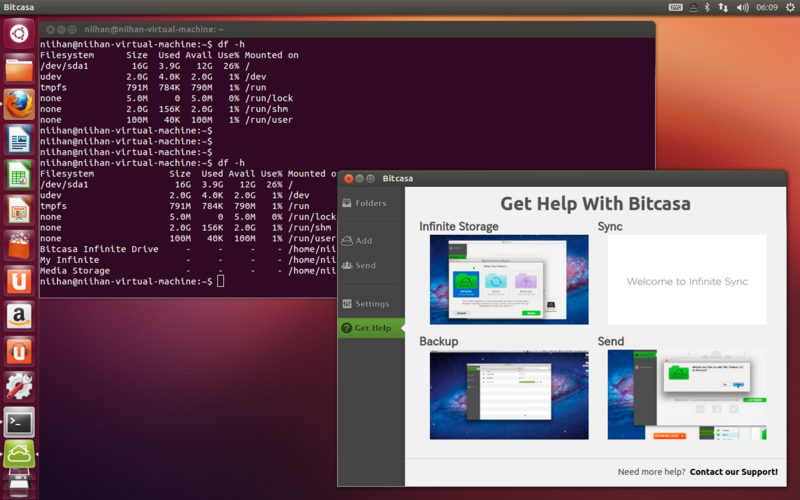The width and height of the screenshot is (800, 500).
Task: Maximize the Bitcasa window
Action: pos(370,179)
